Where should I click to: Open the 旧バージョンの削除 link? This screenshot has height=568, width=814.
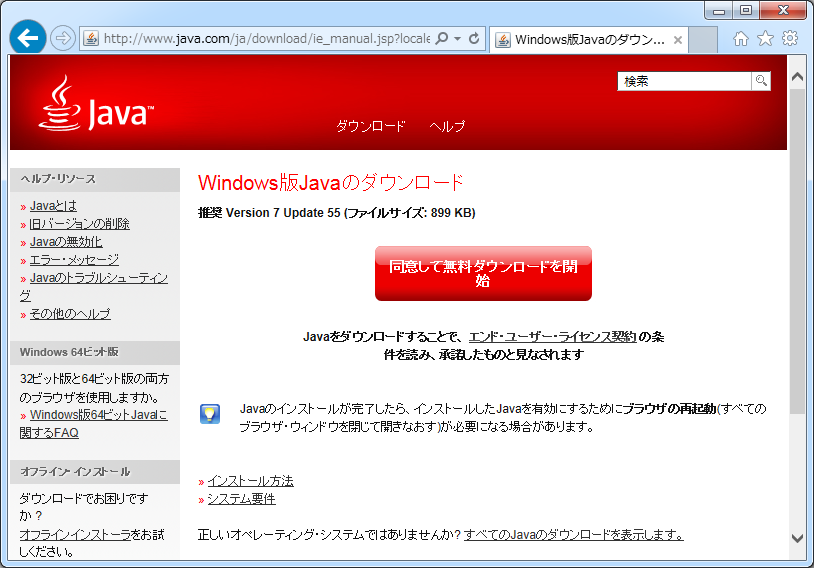click(79, 224)
